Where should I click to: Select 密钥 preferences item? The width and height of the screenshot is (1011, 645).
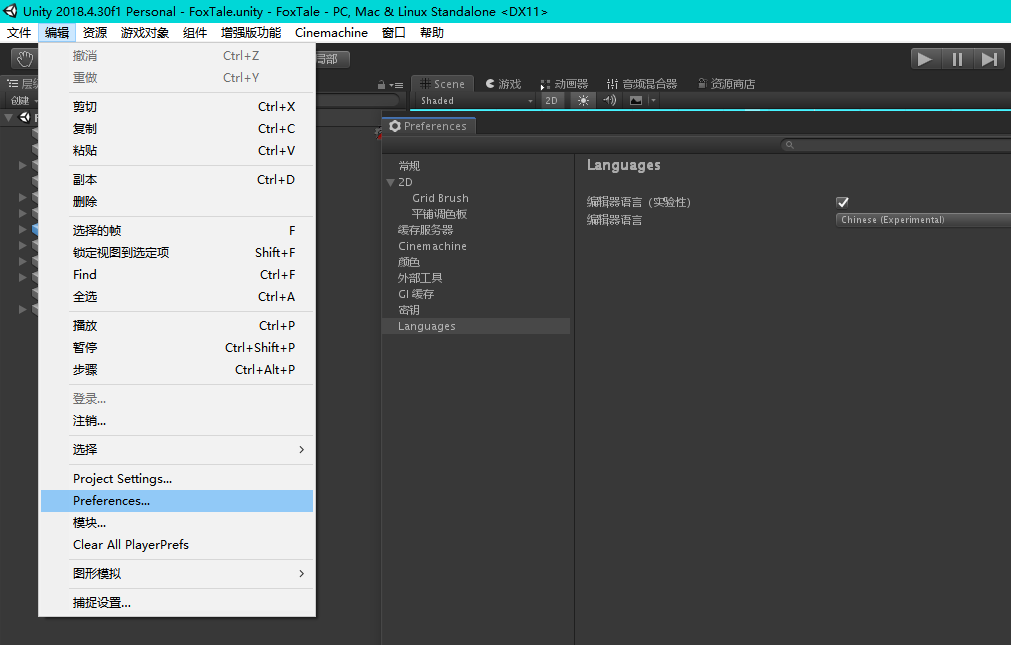(x=409, y=310)
